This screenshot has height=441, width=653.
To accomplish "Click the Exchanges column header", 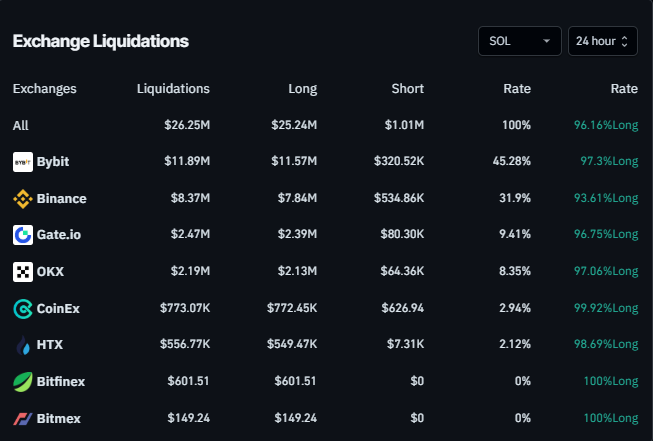I will pos(44,89).
